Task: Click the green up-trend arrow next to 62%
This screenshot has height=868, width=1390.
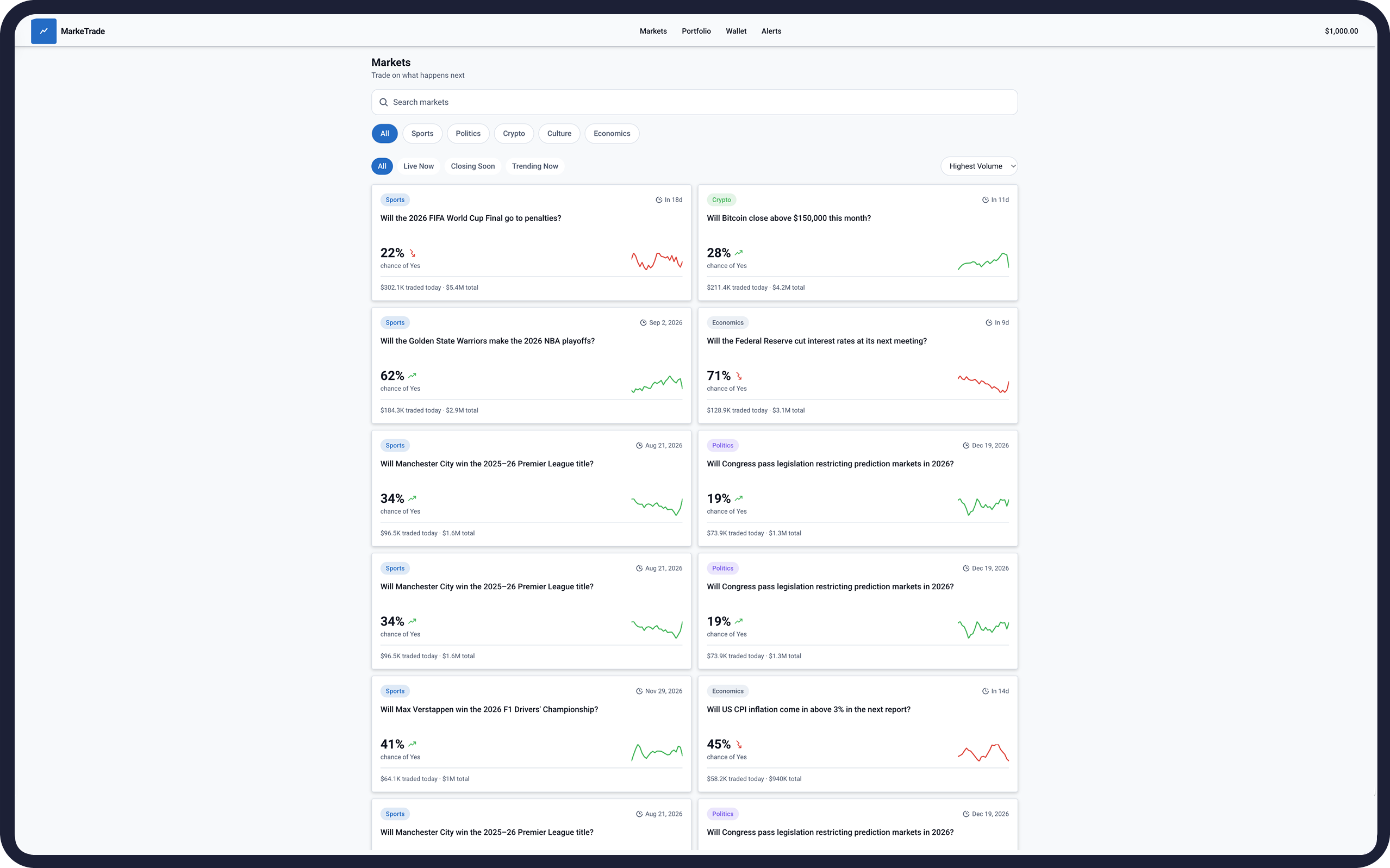Action: coord(412,376)
